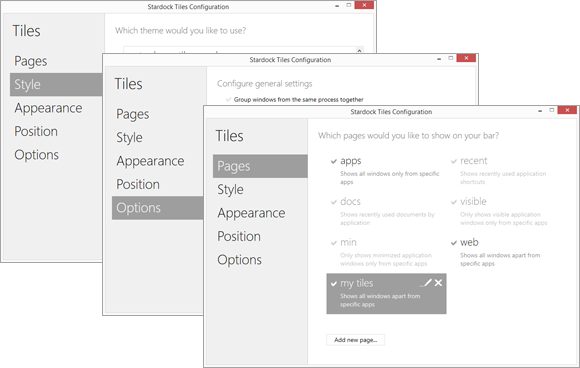Maximize the back Tiles Configuration window
This screenshot has height=368, width=580.
[348, 5]
